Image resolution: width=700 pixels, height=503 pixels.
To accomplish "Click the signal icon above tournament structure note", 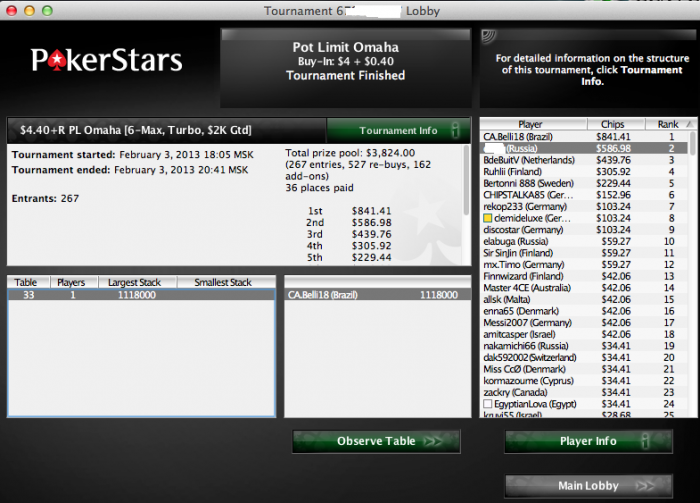I will pyautogui.click(x=488, y=37).
